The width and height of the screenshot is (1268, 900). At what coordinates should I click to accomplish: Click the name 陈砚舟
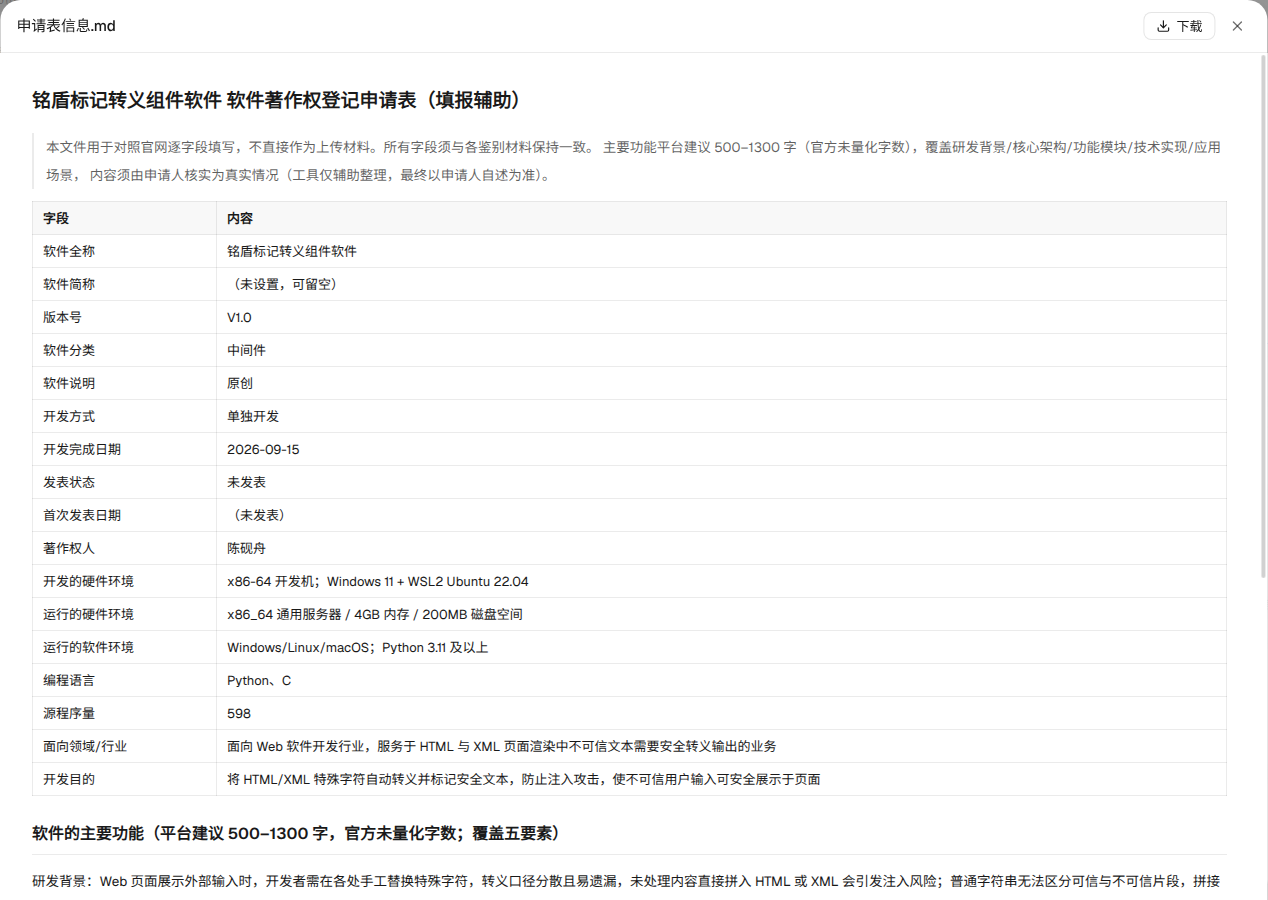[246, 548]
